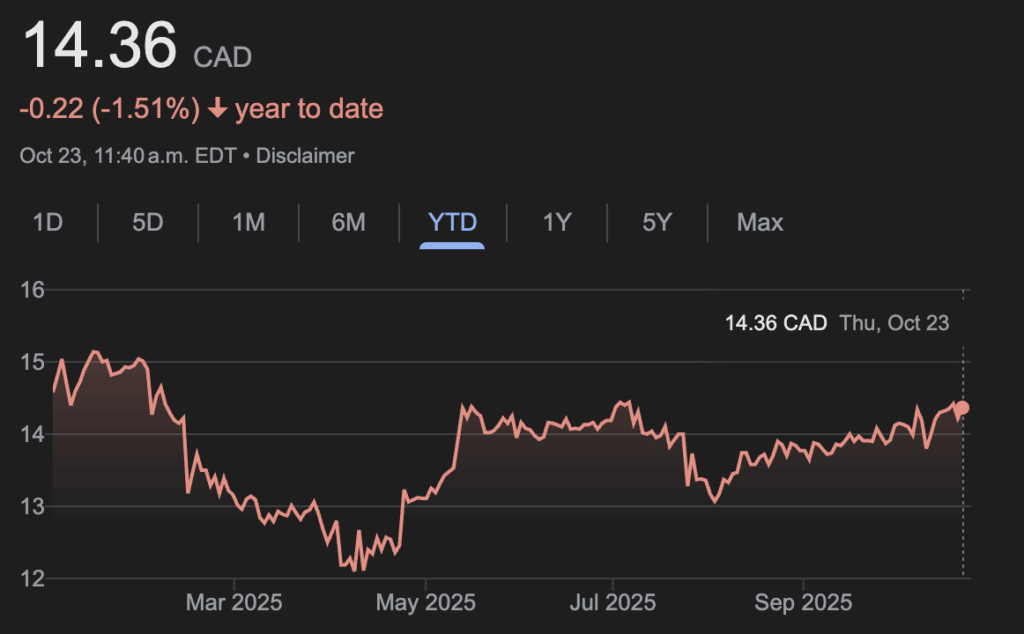The height and width of the screenshot is (634, 1024).
Task: Click the YTD range tab
Action: point(452,222)
